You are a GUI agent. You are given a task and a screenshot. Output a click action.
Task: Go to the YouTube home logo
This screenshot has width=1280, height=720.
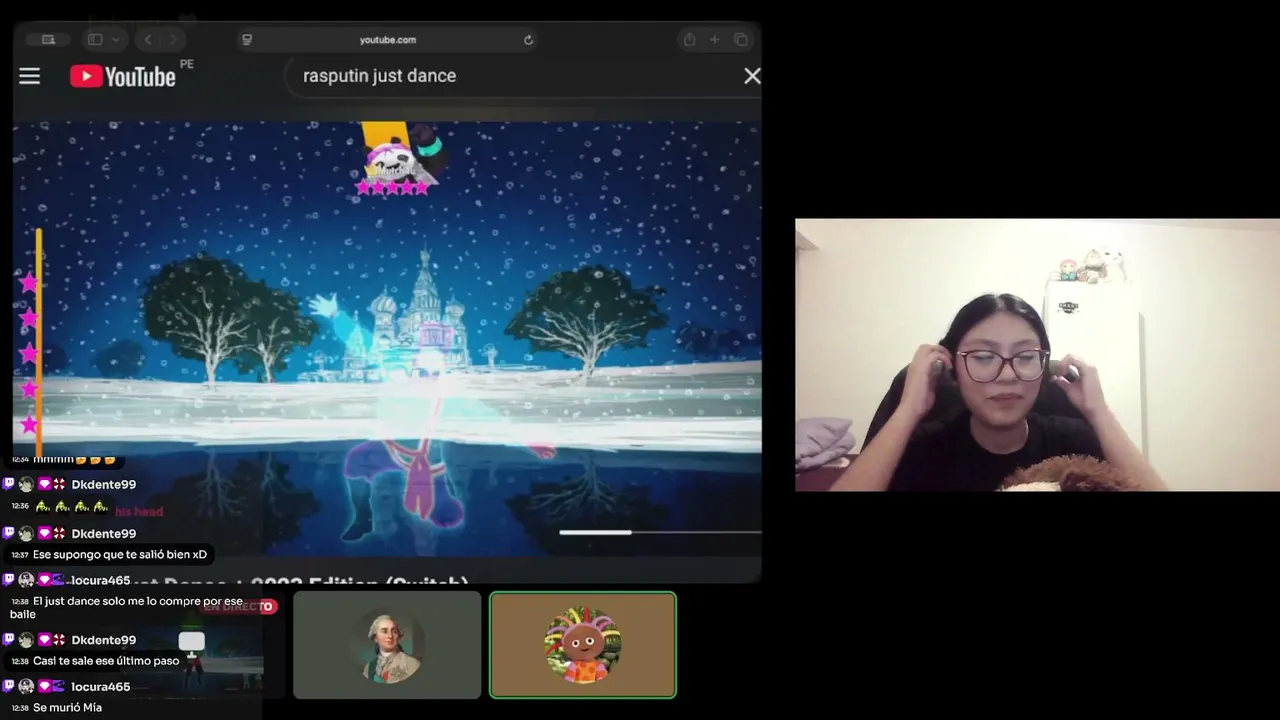coord(123,76)
